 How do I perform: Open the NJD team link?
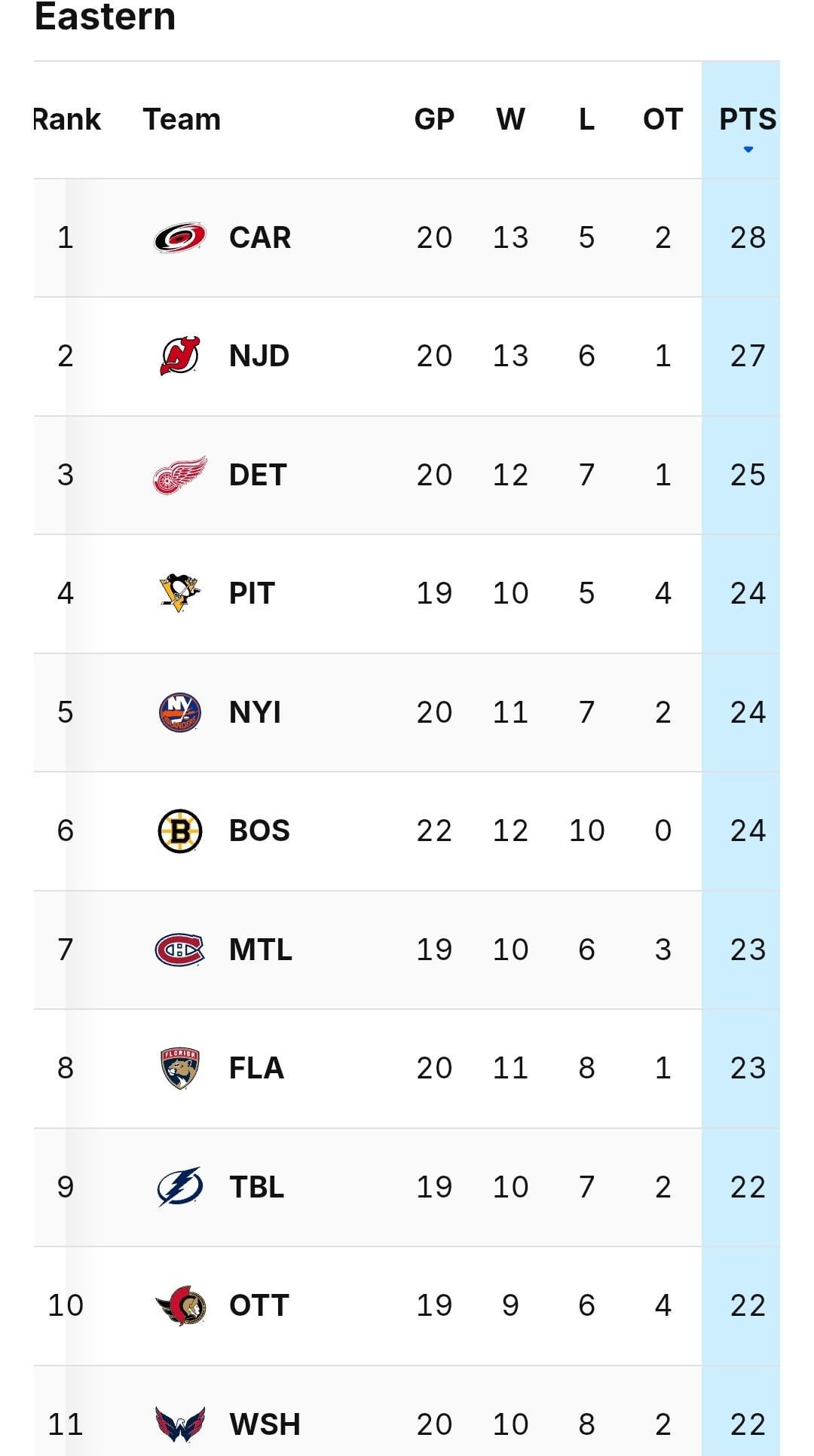[259, 356]
